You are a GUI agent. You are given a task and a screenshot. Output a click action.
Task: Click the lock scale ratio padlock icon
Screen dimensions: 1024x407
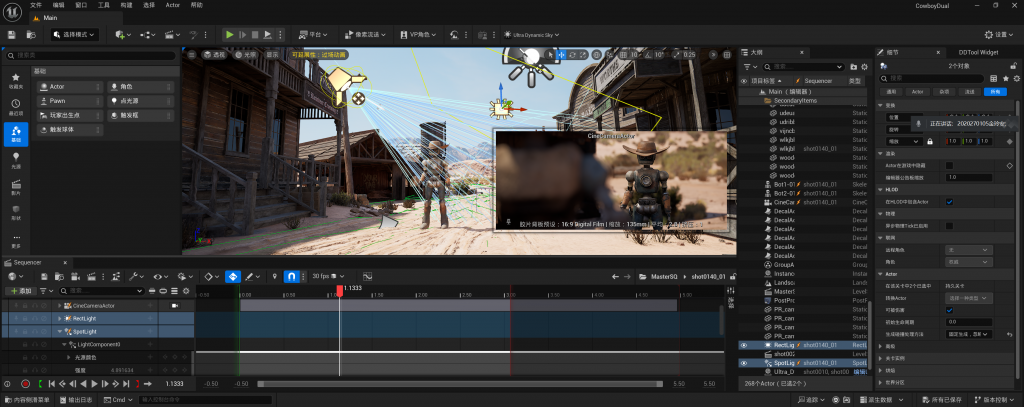point(929,141)
